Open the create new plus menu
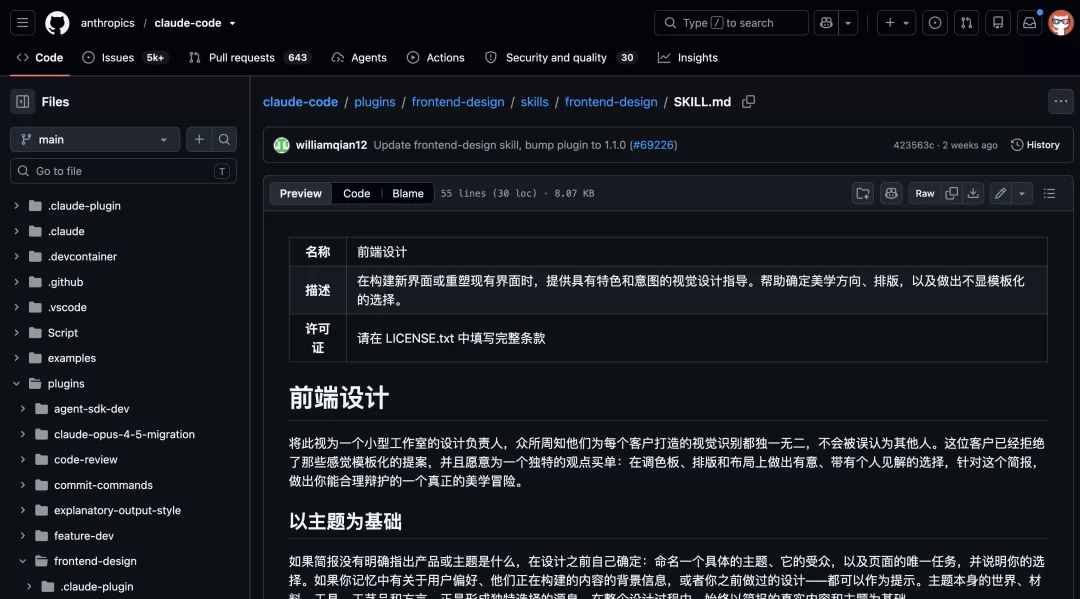 pyautogui.click(x=896, y=23)
